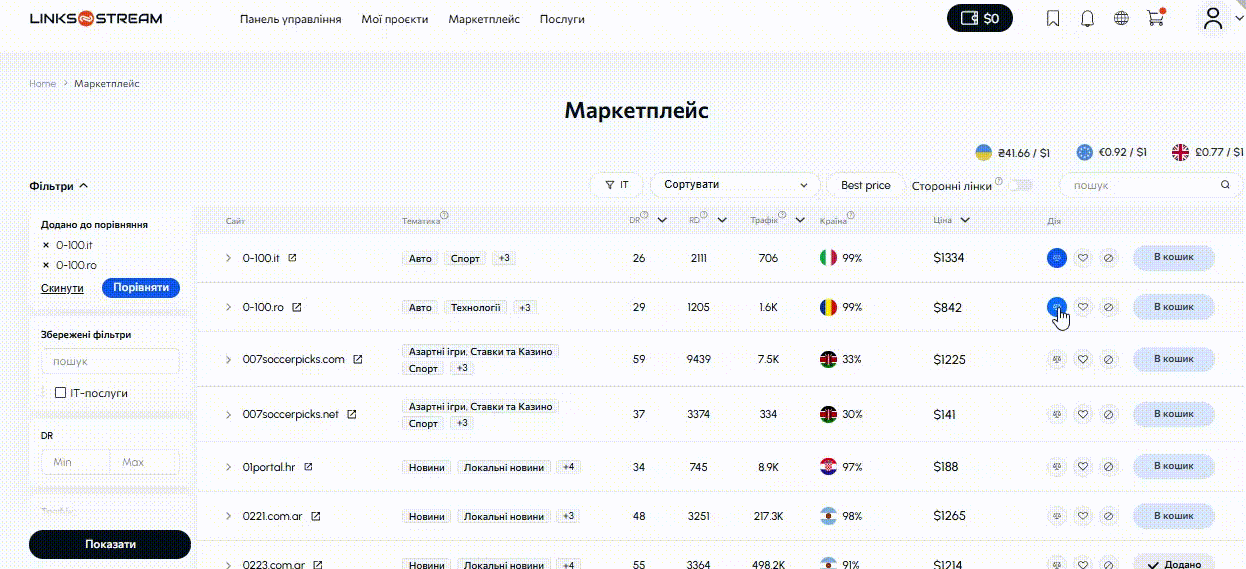This screenshot has width=1246, height=569.
Task: Show +4 topics for 01portal.hr
Action: [x=569, y=467]
